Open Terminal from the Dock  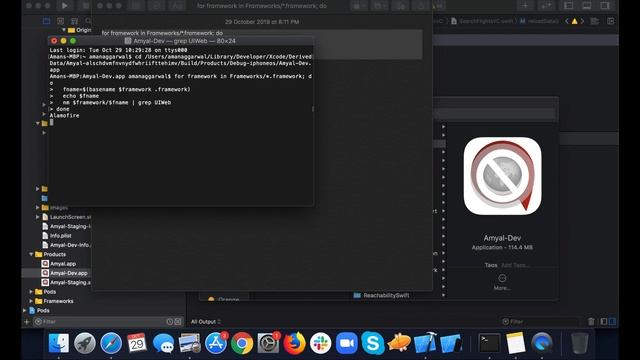pos(489,343)
